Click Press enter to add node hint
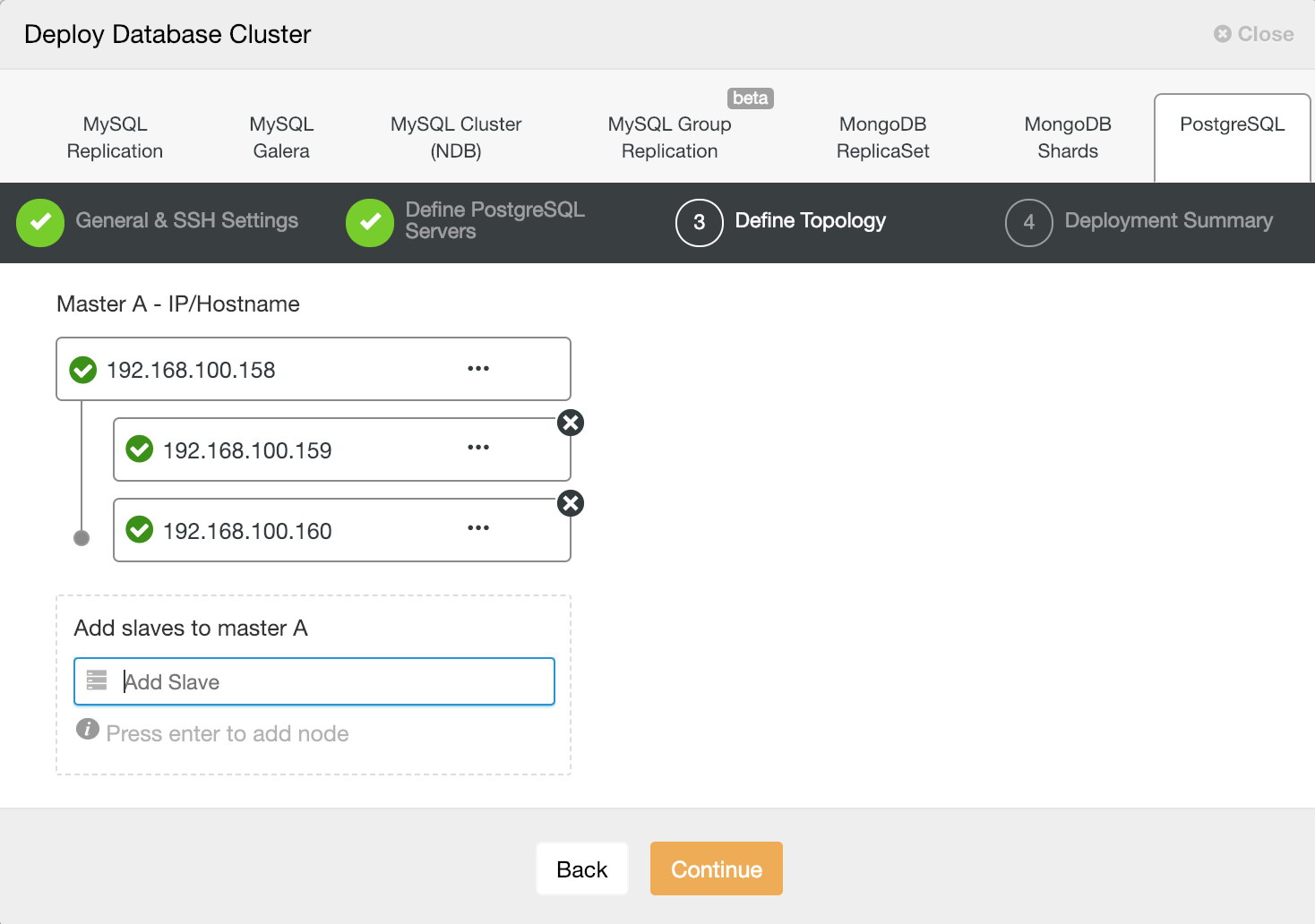 tap(228, 733)
